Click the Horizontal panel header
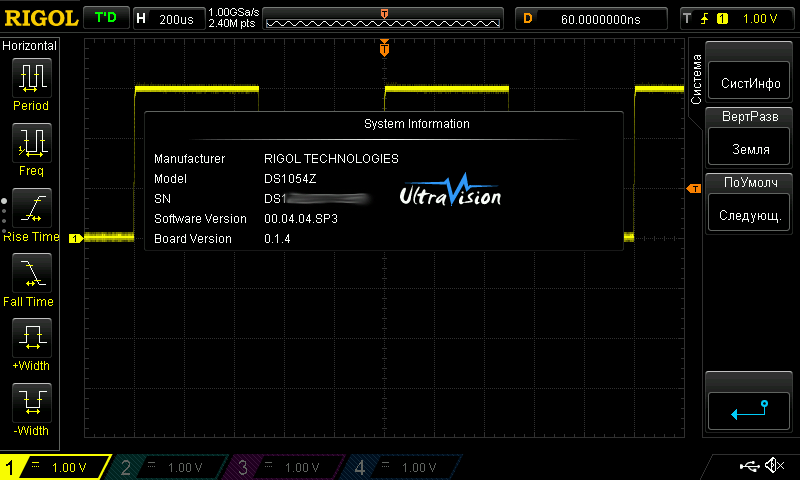This screenshot has width=800, height=480. tap(30, 46)
